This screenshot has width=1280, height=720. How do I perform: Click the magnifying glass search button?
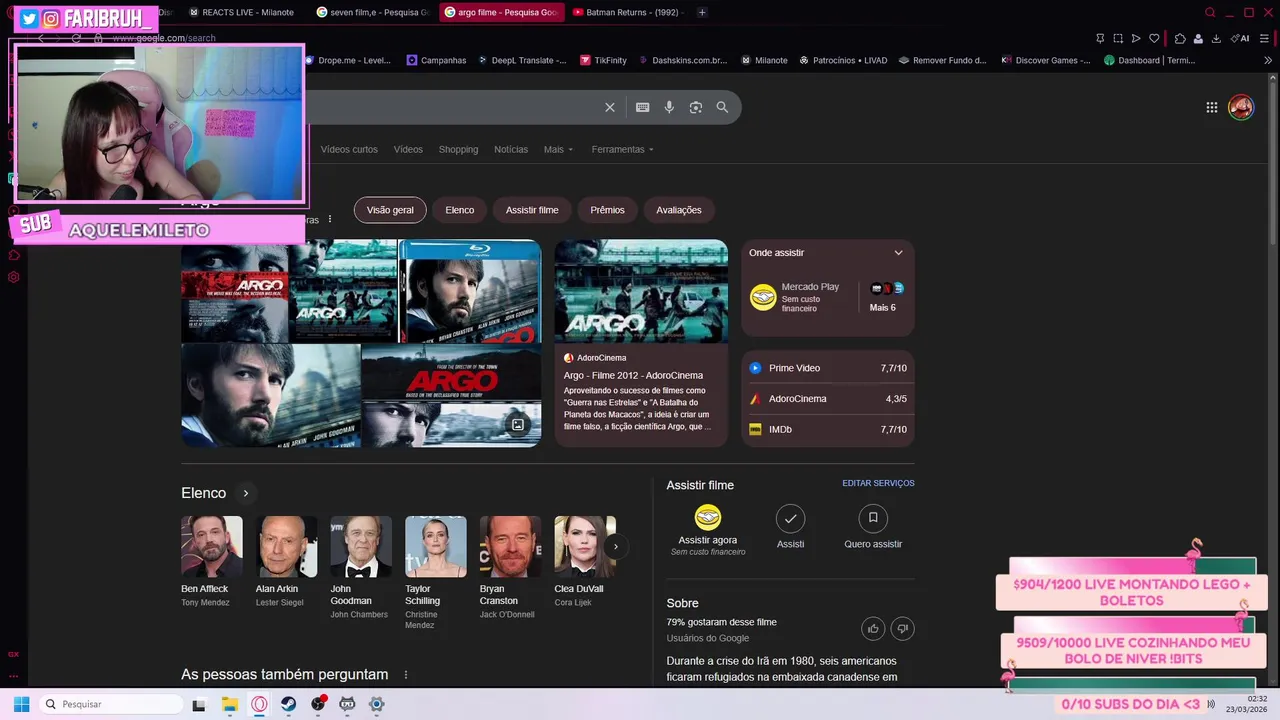722,107
